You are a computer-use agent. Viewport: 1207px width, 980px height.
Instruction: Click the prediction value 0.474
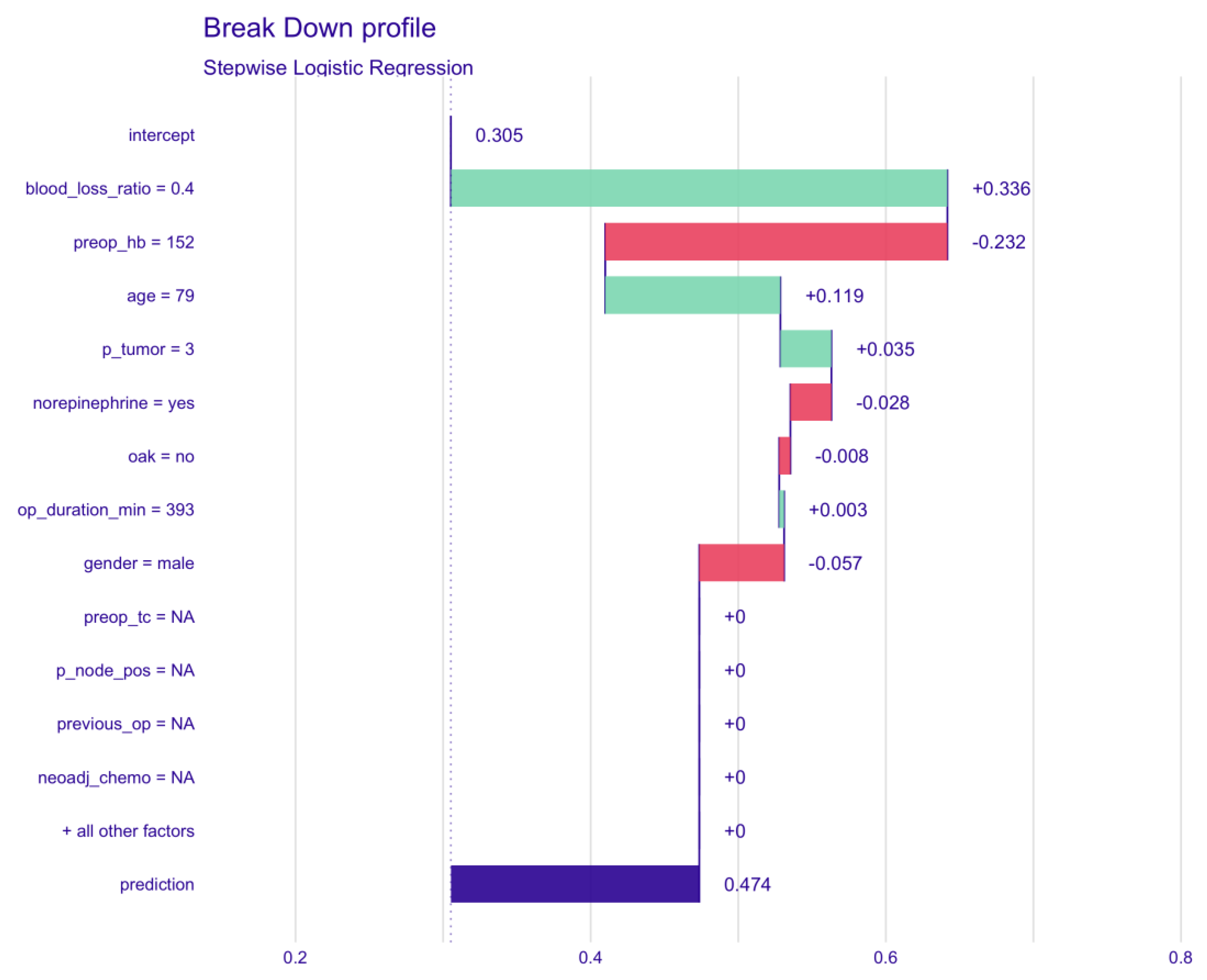click(747, 885)
